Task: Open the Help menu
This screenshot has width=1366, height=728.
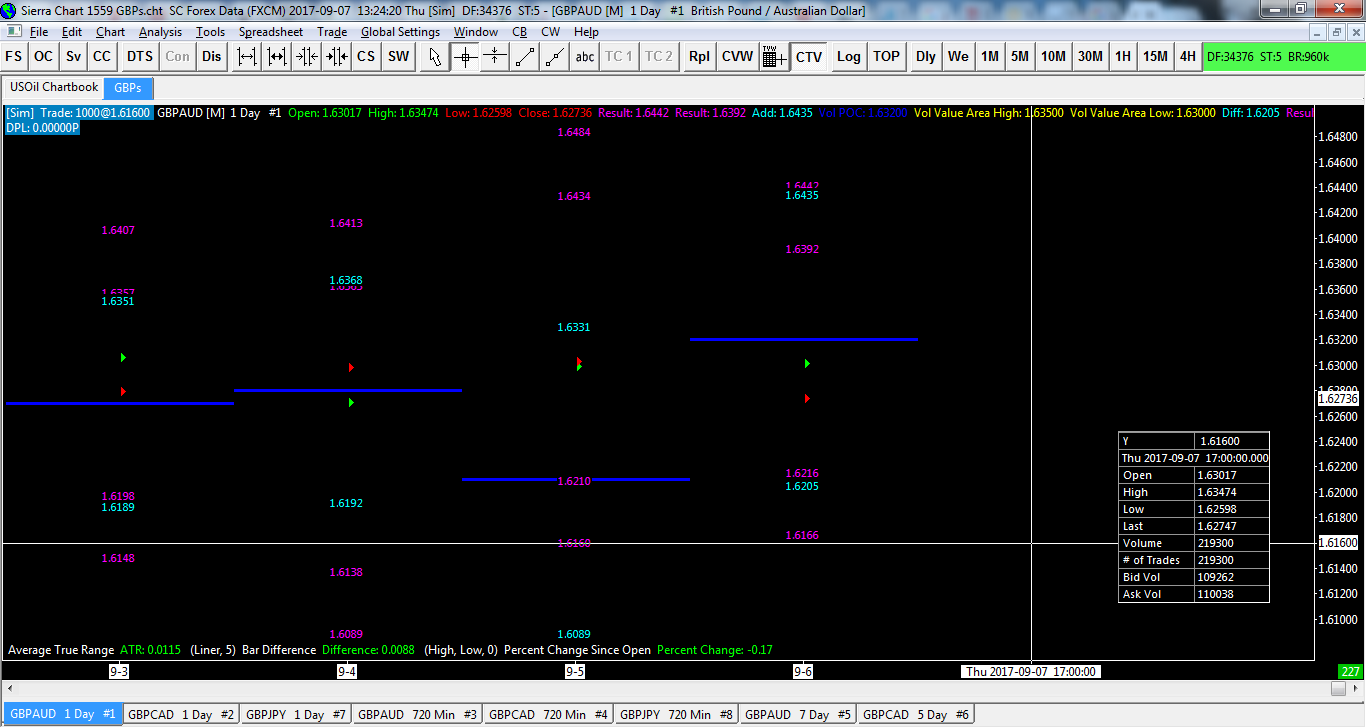Action: (587, 32)
